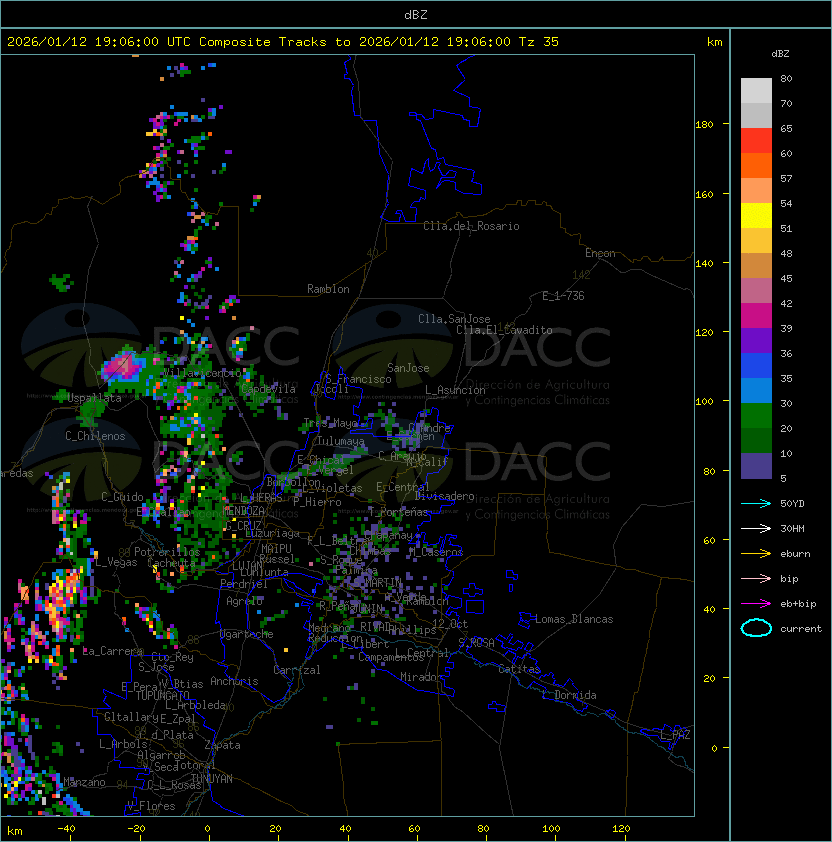Select the yellow eburn arrow symbol
The image size is (832, 842).
tap(756, 554)
